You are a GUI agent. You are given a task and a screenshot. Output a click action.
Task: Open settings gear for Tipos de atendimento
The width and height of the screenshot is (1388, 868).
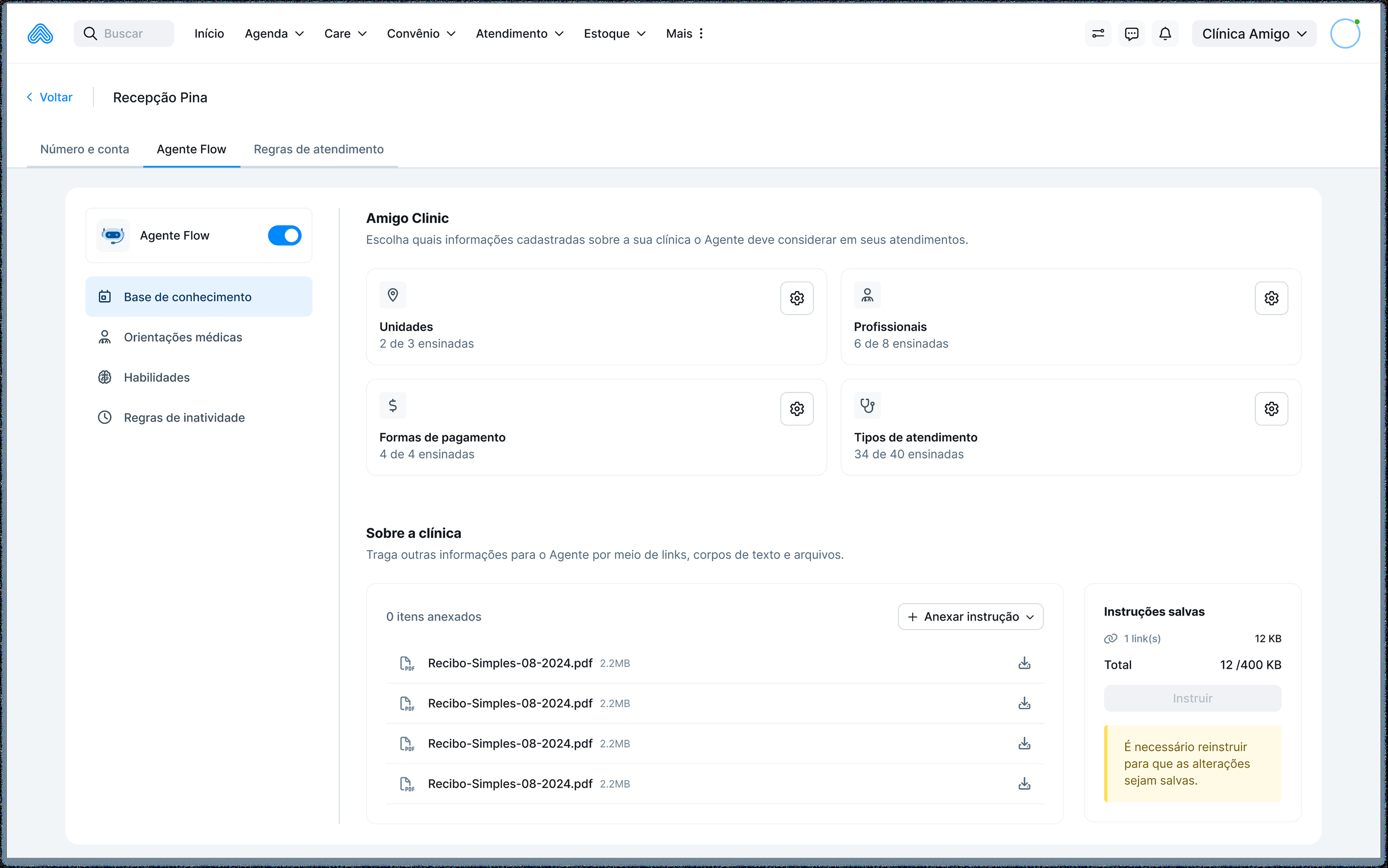pos(1271,409)
